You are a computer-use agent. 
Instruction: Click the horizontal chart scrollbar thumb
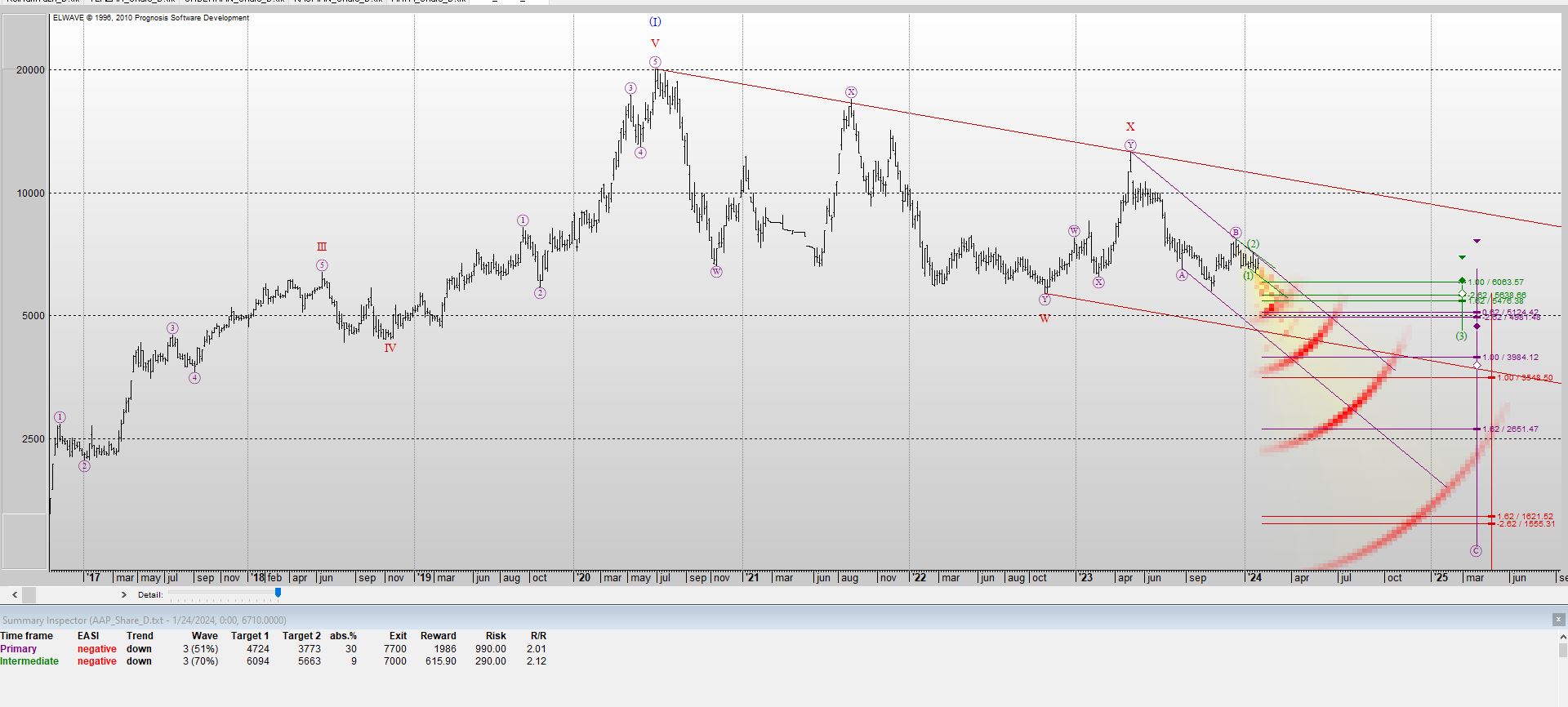29,594
